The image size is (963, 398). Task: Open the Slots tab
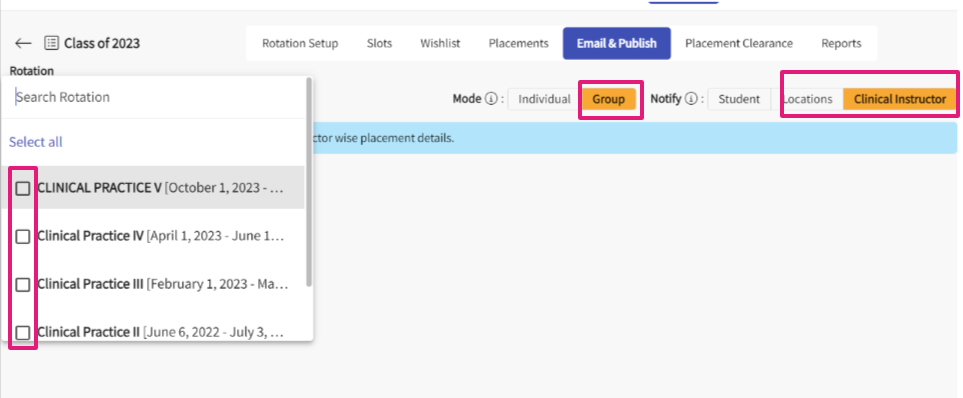click(x=380, y=43)
